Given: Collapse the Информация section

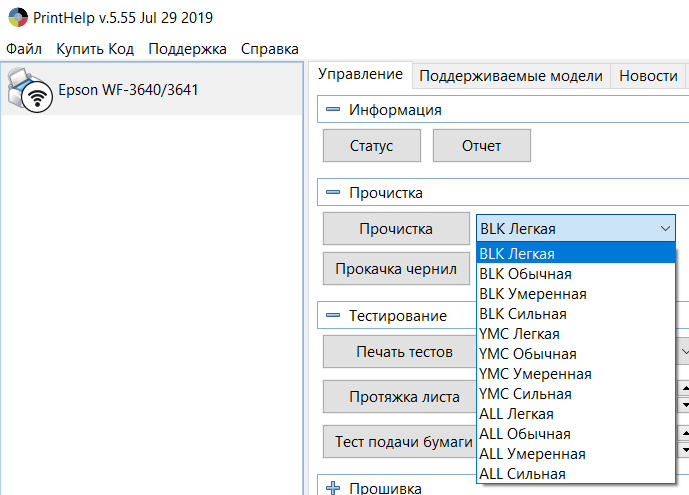Looking at the screenshot, I should 333,110.
